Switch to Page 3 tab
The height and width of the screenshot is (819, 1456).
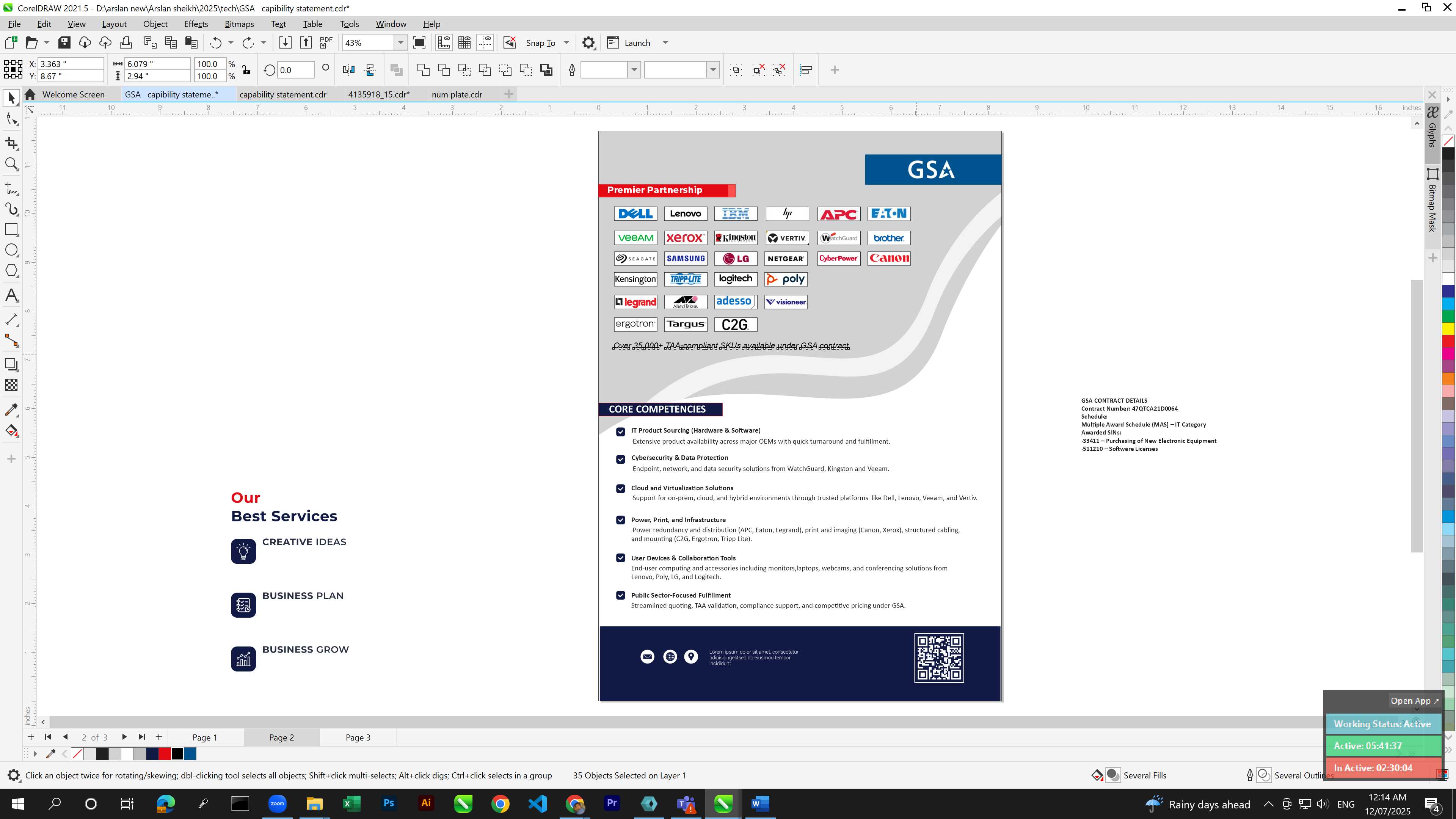pos(358,737)
